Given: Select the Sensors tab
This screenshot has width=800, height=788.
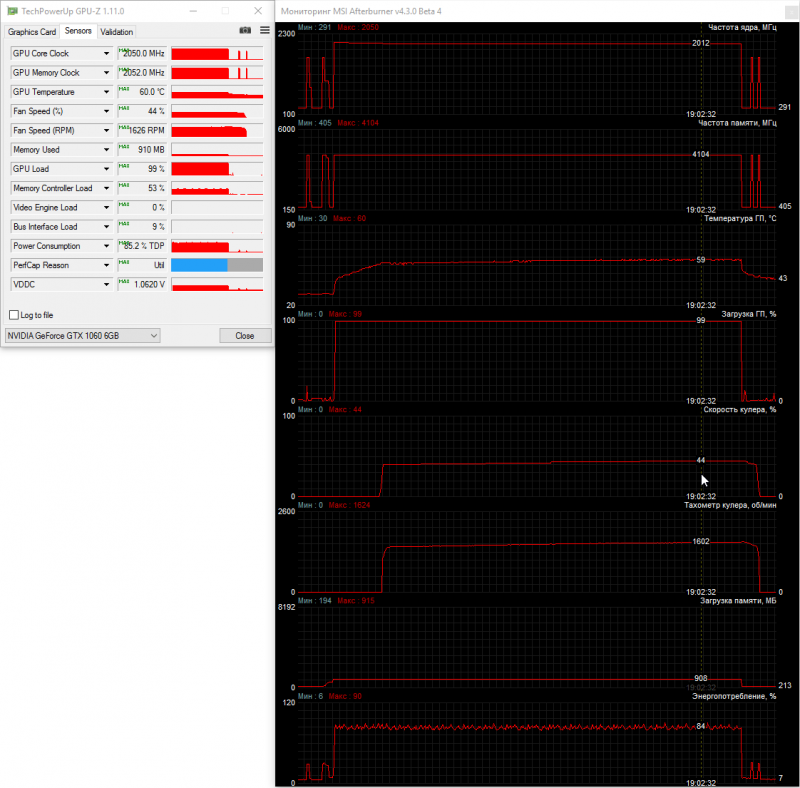Looking at the screenshot, I should pyautogui.click(x=78, y=31).
